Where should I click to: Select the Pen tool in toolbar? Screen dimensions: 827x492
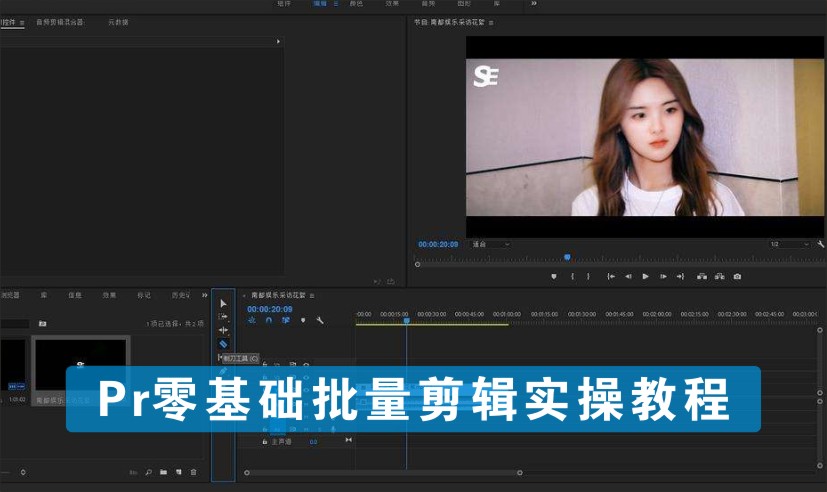pyautogui.click(x=223, y=371)
